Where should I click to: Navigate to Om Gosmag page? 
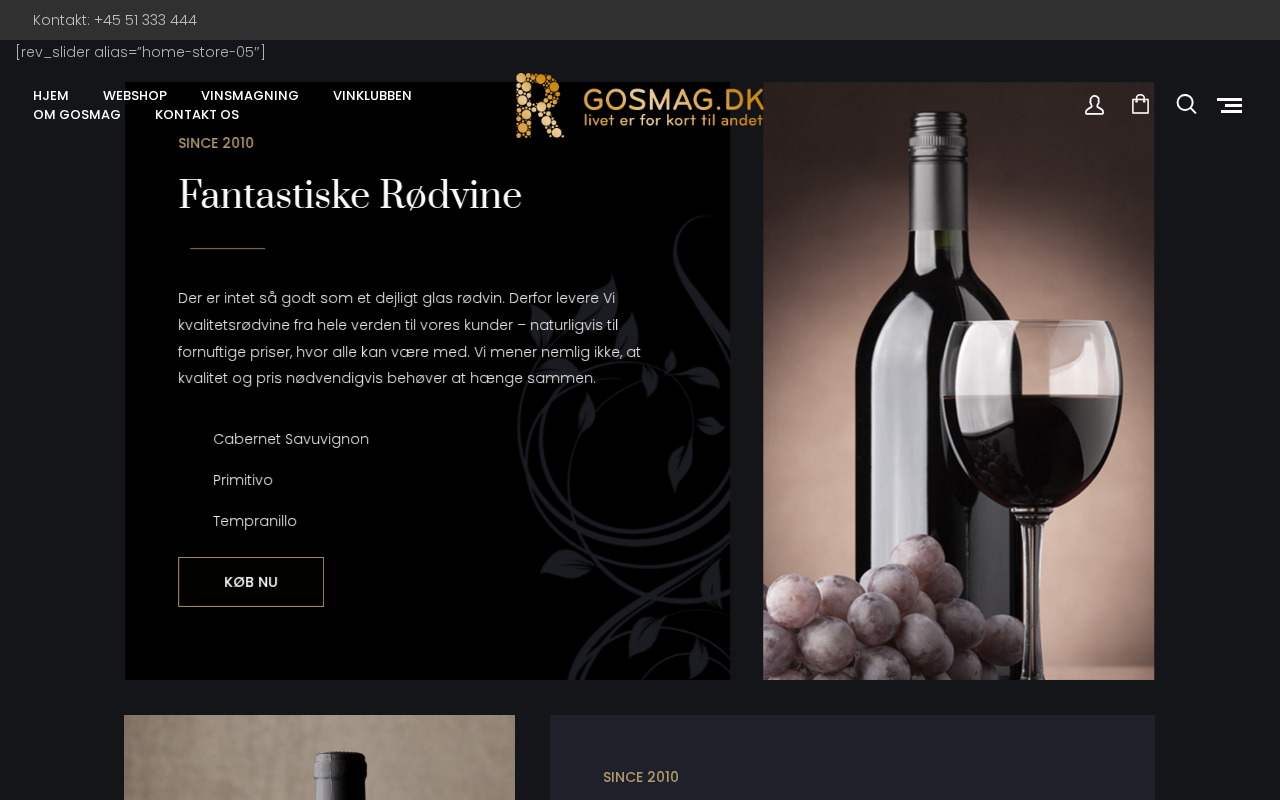77,115
